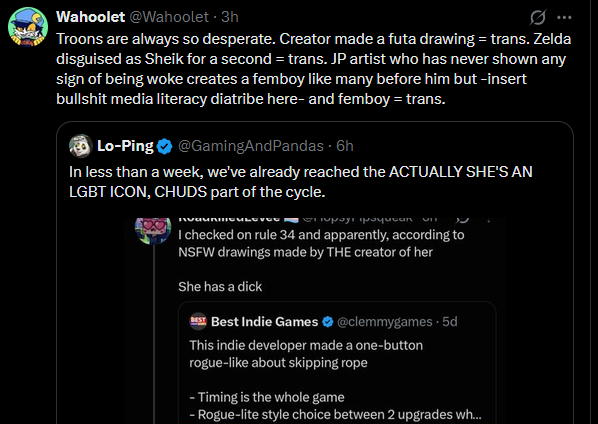Open Wahoolet's profile avatar

[28, 27]
